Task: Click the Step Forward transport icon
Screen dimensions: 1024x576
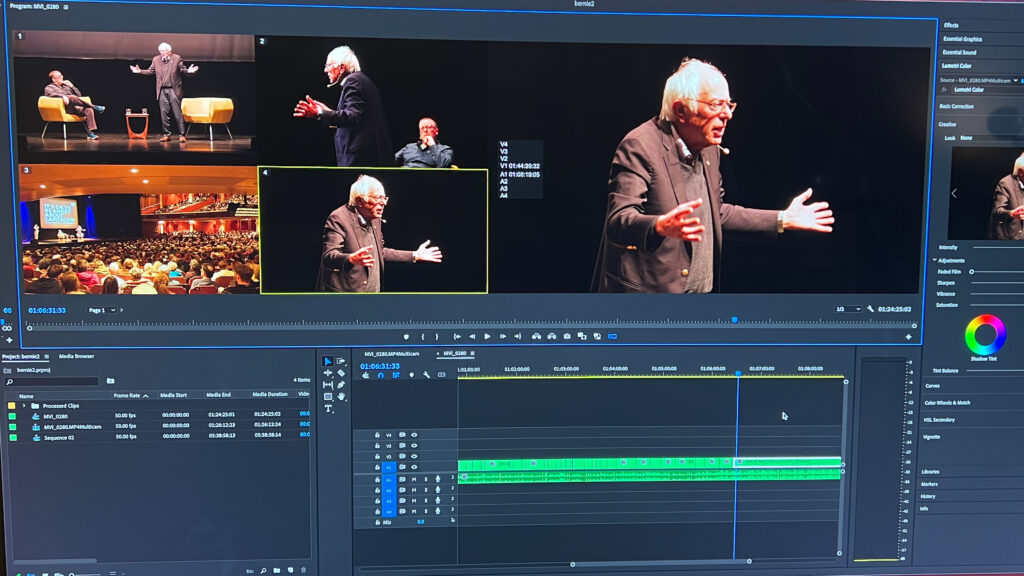Action: [503, 335]
